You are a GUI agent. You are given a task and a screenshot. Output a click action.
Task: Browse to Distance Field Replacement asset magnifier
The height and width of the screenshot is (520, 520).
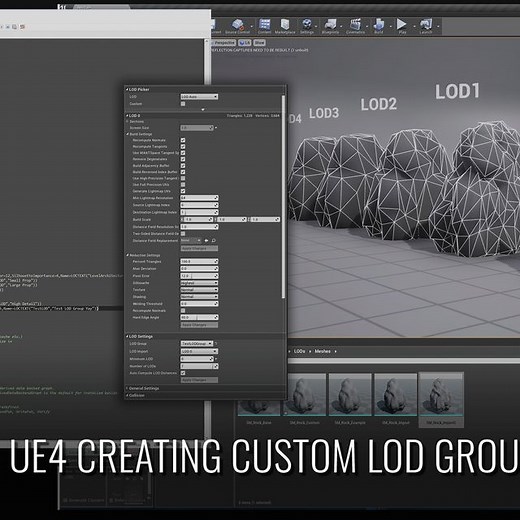tap(214, 240)
